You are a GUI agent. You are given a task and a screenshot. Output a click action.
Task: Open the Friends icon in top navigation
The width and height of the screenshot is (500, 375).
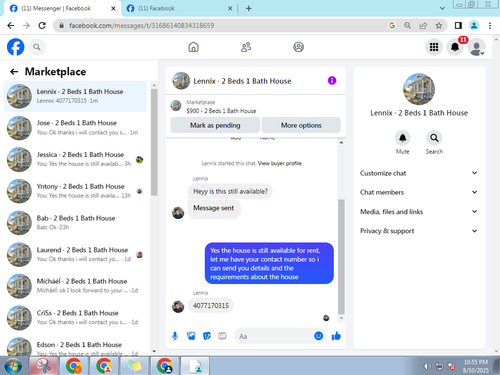pos(246,47)
